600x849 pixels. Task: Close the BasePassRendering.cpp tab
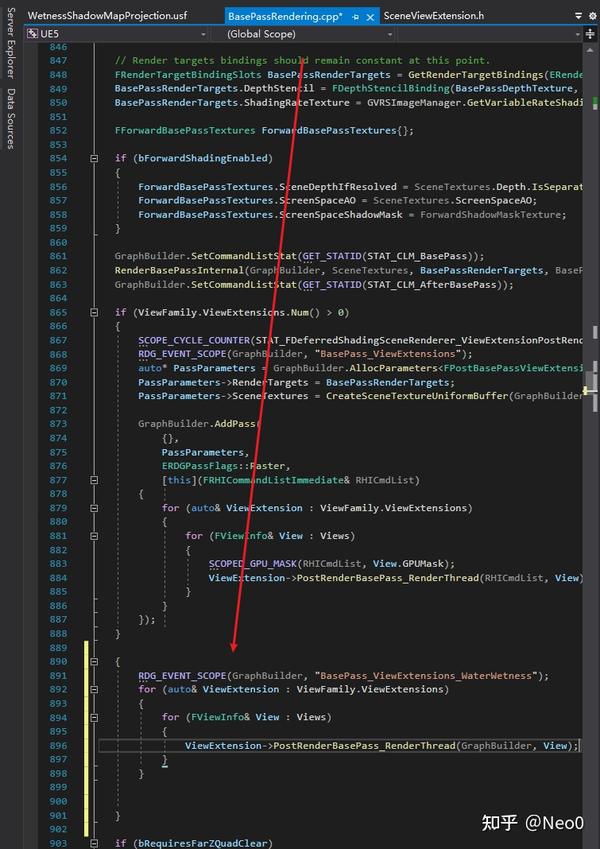[x=370, y=17]
